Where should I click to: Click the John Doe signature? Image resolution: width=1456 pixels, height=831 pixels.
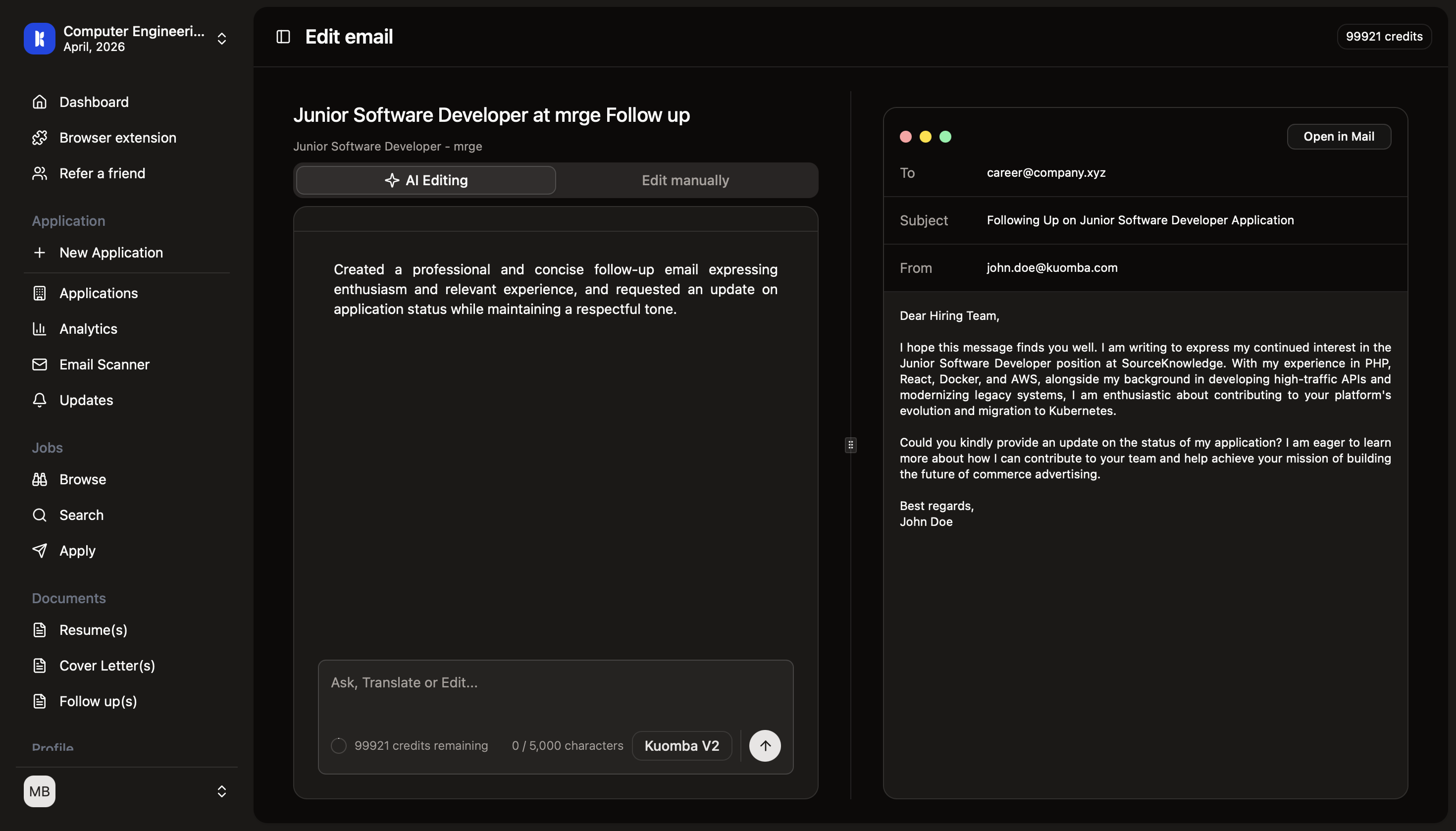[926, 521]
